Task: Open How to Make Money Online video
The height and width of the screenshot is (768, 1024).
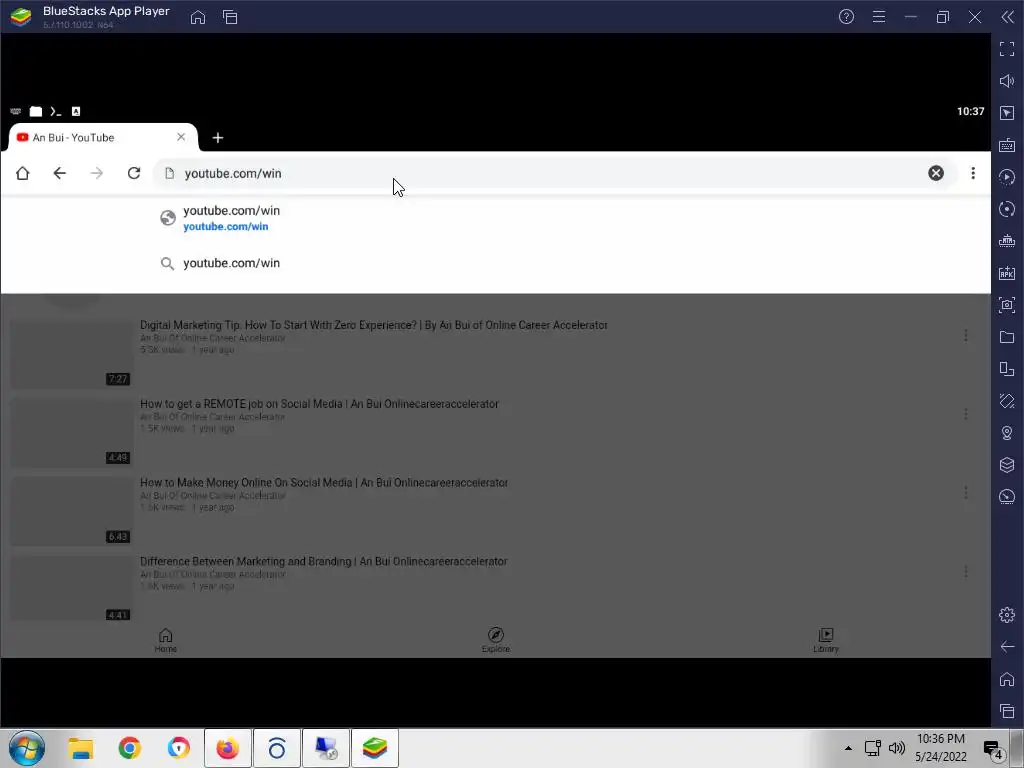Action: point(324,483)
